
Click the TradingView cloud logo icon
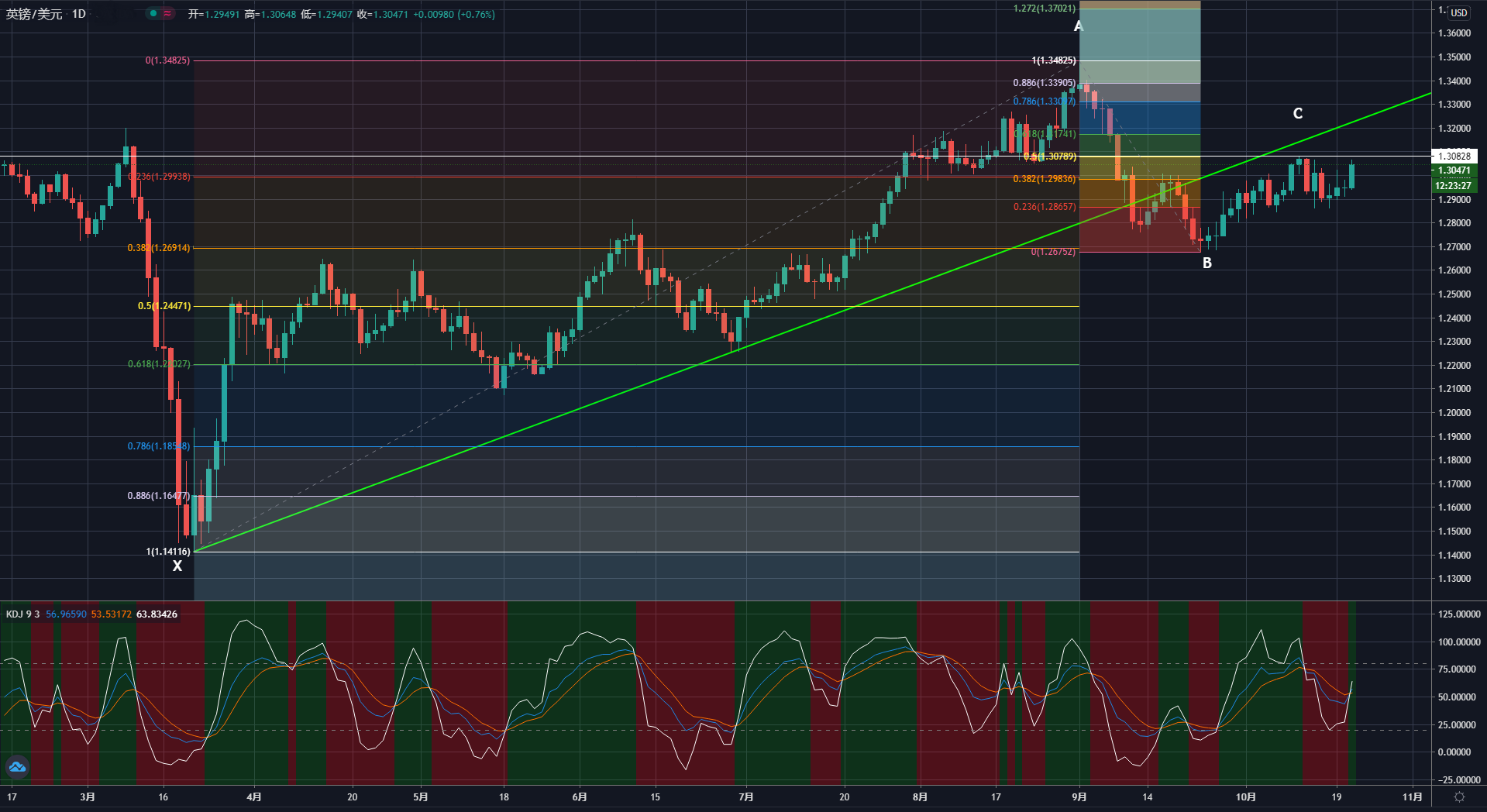pyautogui.click(x=17, y=767)
